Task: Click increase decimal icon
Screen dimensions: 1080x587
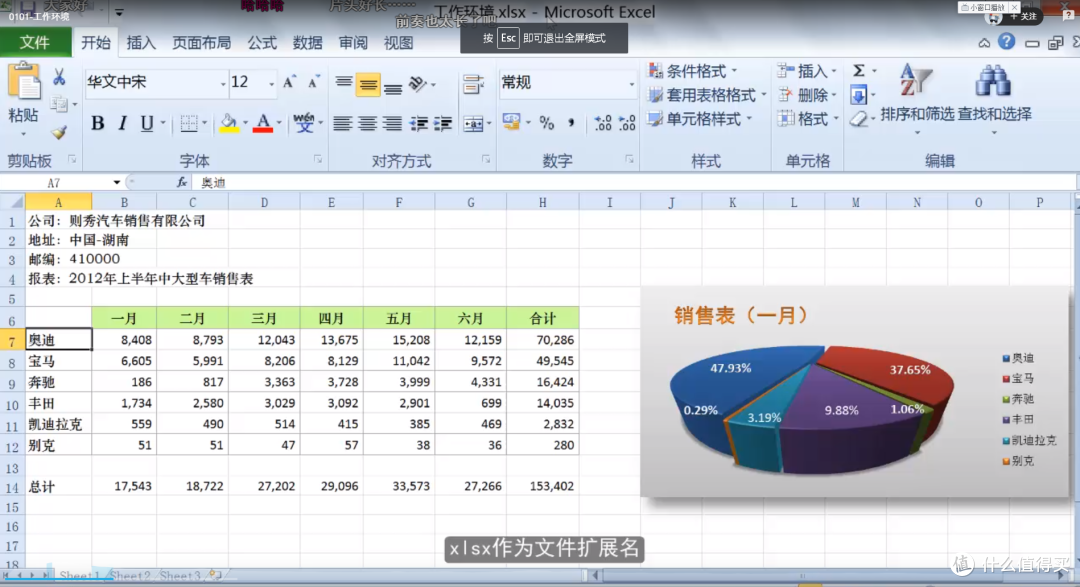Action: (x=603, y=123)
